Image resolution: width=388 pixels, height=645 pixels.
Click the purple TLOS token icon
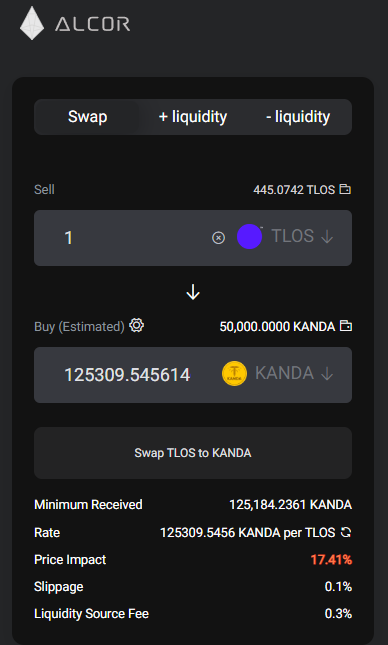click(x=250, y=237)
